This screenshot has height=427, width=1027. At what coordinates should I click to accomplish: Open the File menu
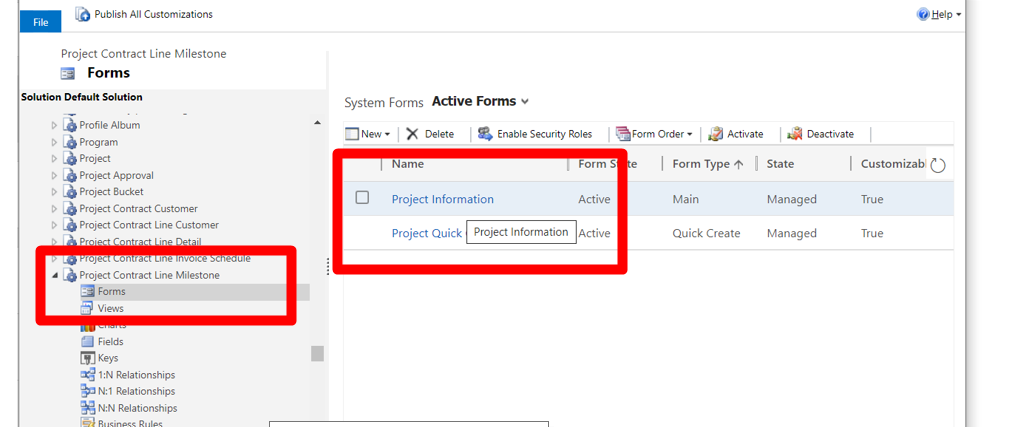pyautogui.click(x=40, y=22)
